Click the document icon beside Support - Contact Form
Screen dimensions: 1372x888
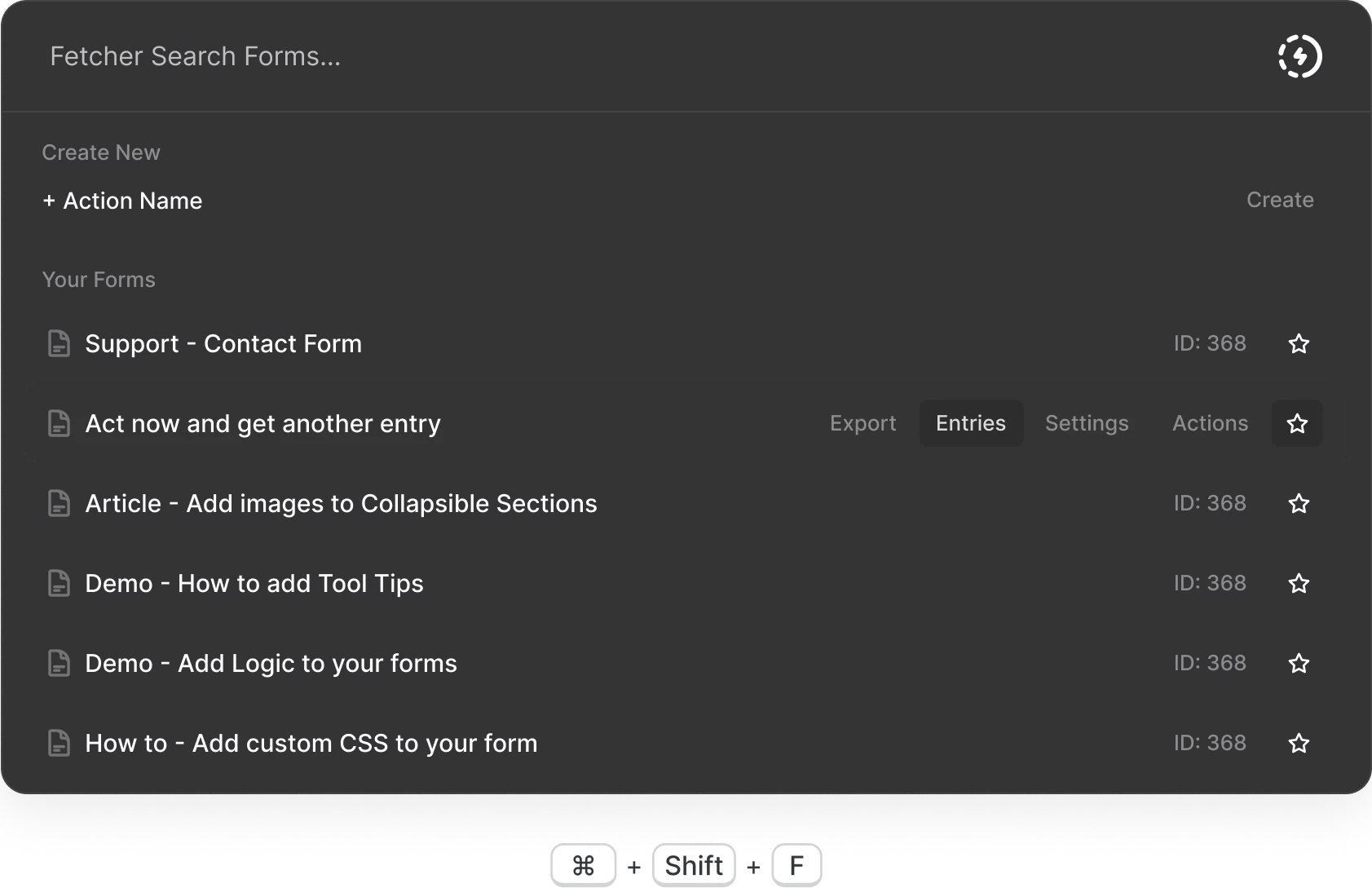click(59, 343)
